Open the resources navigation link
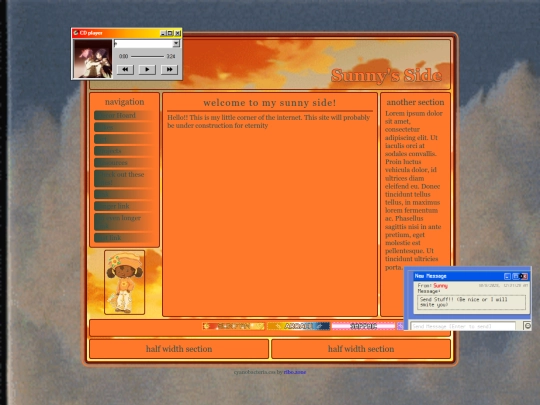 (x=124, y=163)
